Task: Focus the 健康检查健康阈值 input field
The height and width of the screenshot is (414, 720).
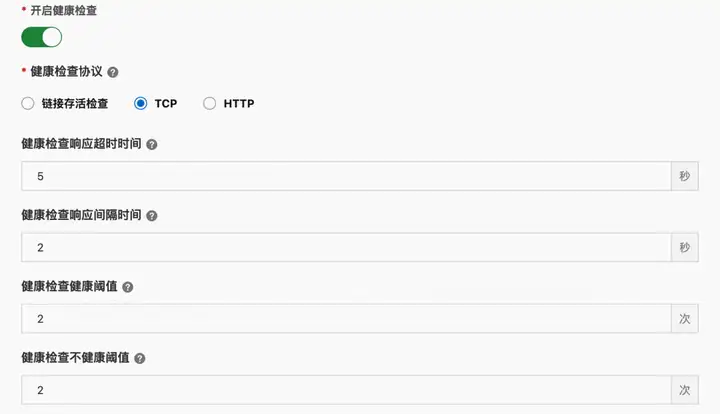Action: pyautogui.click(x=346, y=319)
